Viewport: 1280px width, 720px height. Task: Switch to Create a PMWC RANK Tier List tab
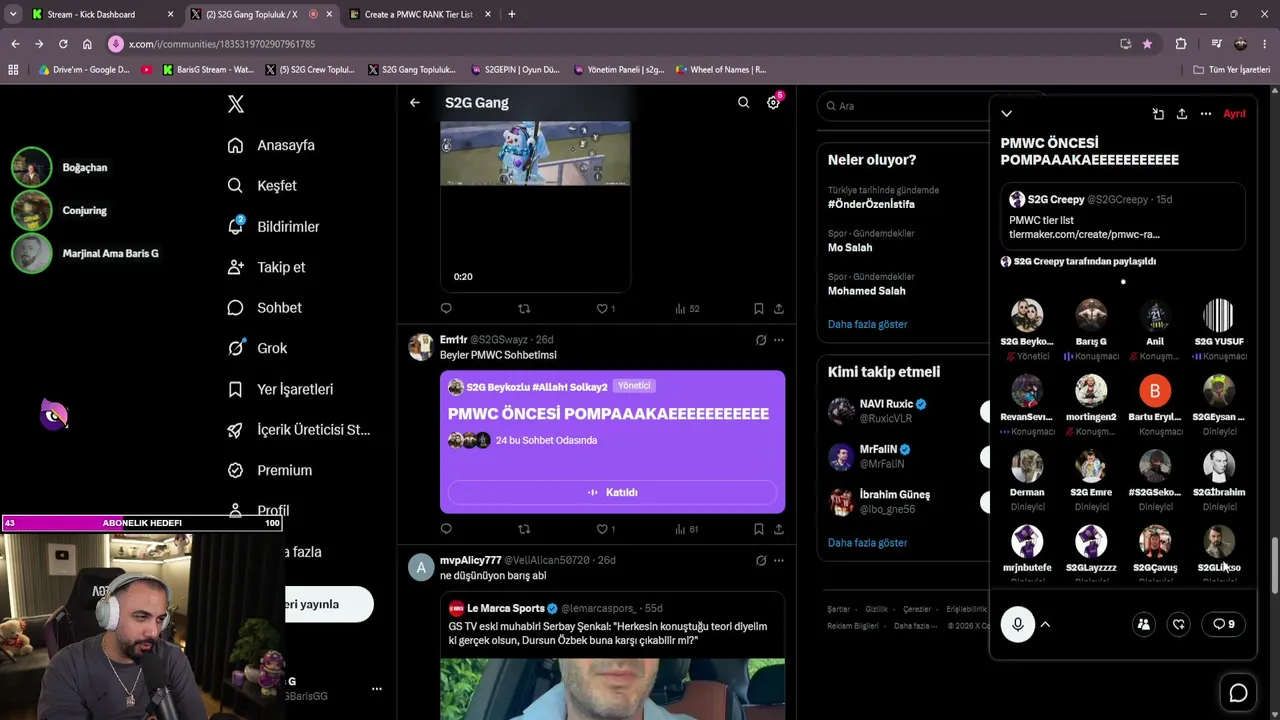tap(418, 15)
